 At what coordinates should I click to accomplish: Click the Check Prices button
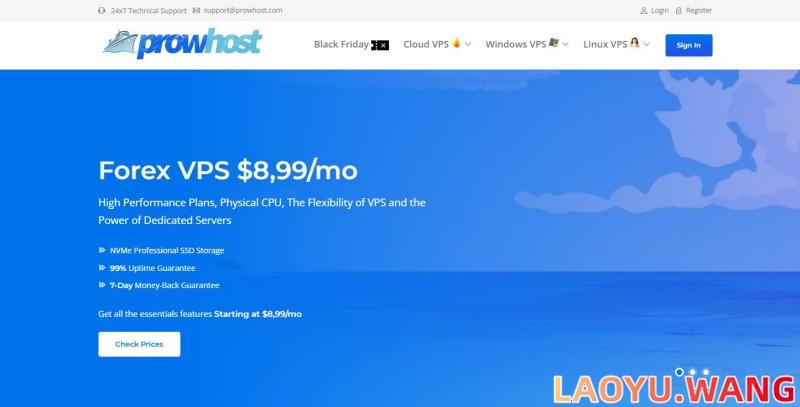(x=139, y=344)
